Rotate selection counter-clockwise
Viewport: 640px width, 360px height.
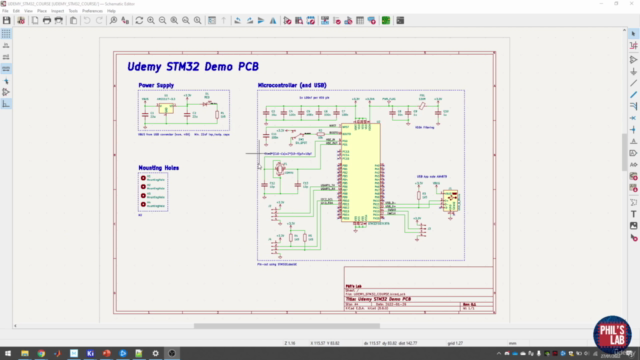pyautogui.click(x=238, y=20)
